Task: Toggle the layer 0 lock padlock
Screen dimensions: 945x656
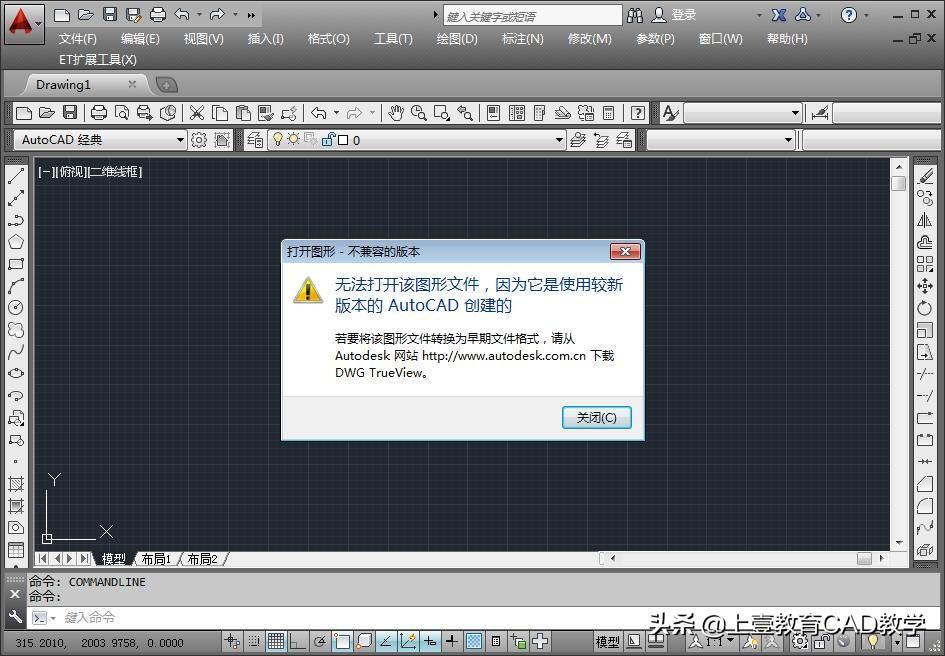Action: [330, 140]
